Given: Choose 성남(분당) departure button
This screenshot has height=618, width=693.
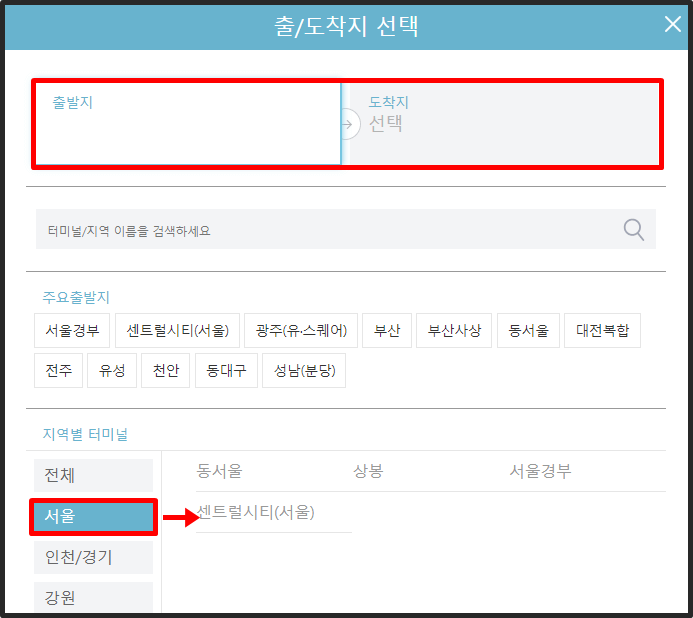Looking at the screenshot, I should pyautogui.click(x=304, y=370).
